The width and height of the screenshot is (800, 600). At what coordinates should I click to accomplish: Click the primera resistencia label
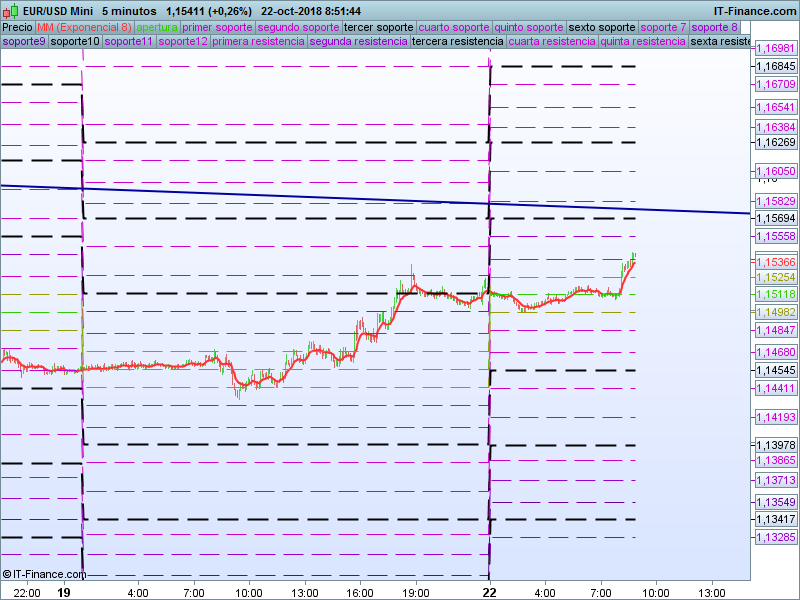(x=258, y=42)
